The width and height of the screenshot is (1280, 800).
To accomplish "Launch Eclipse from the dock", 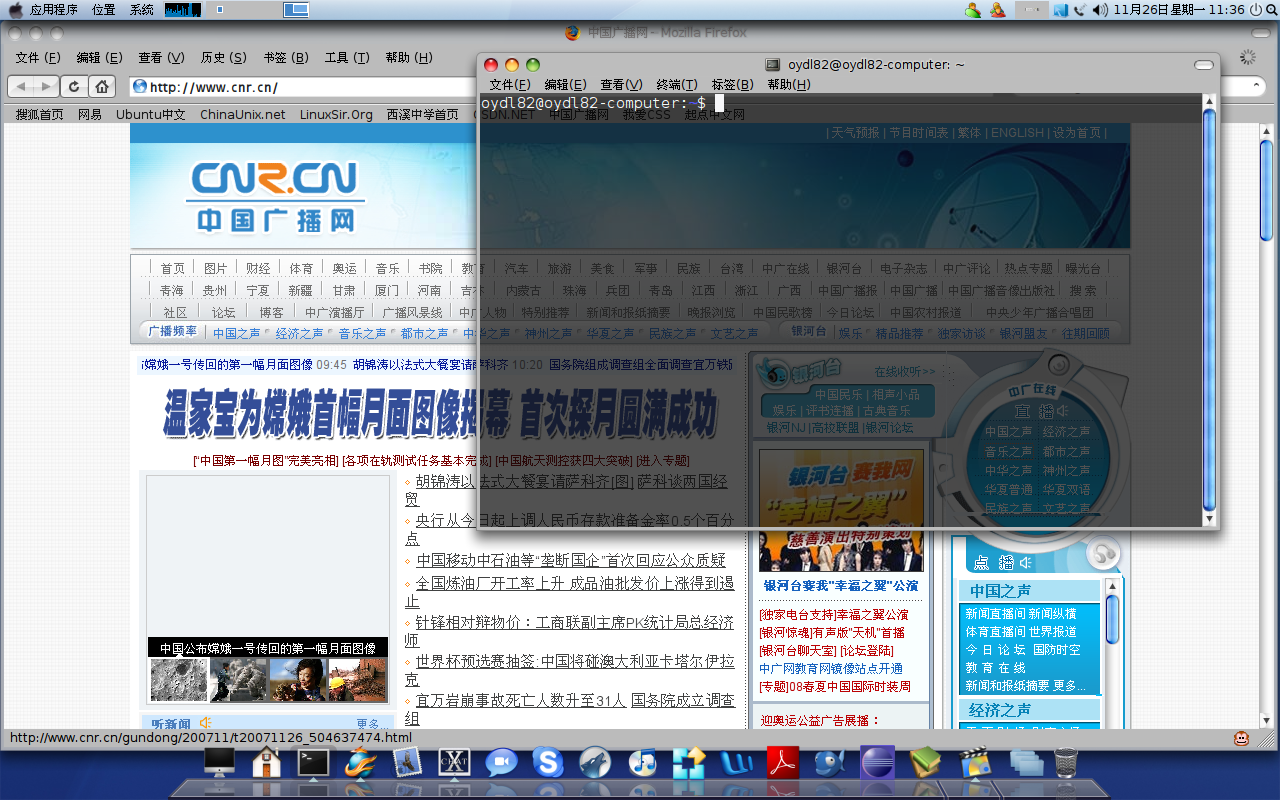I will click(x=877, y=762).
